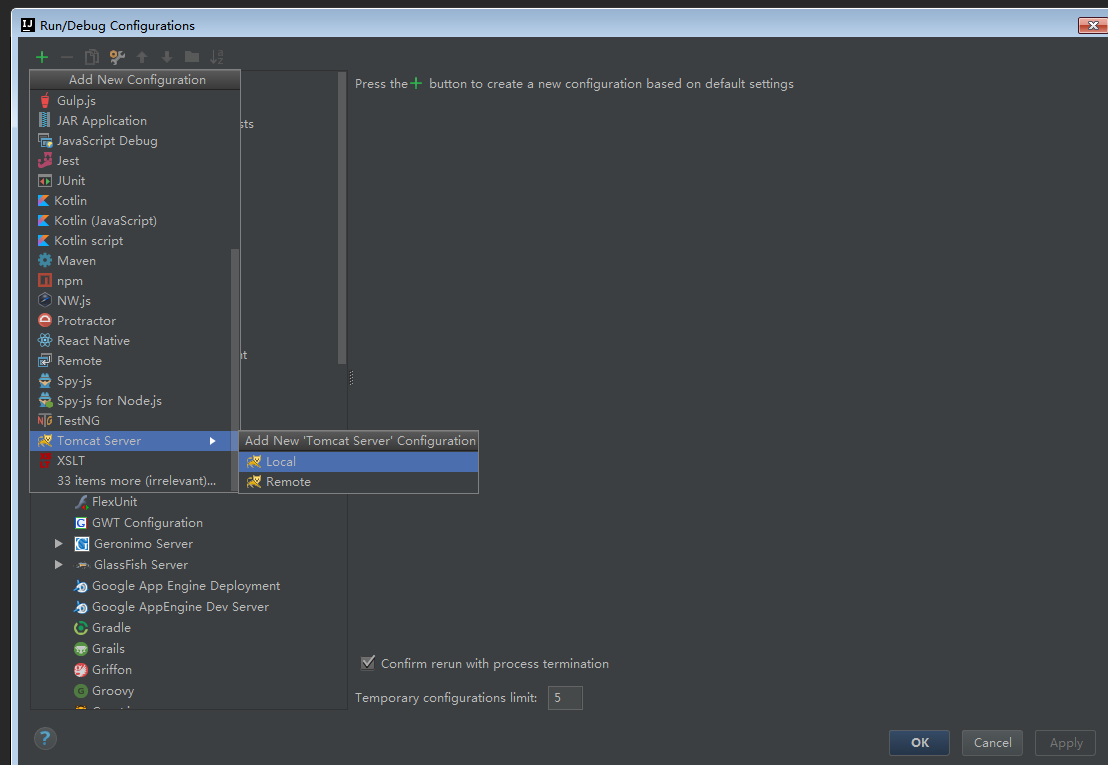The width and height of the screenshot is (1108, 765).
Task: Click the JUnit icon
Action: point(45,181)
